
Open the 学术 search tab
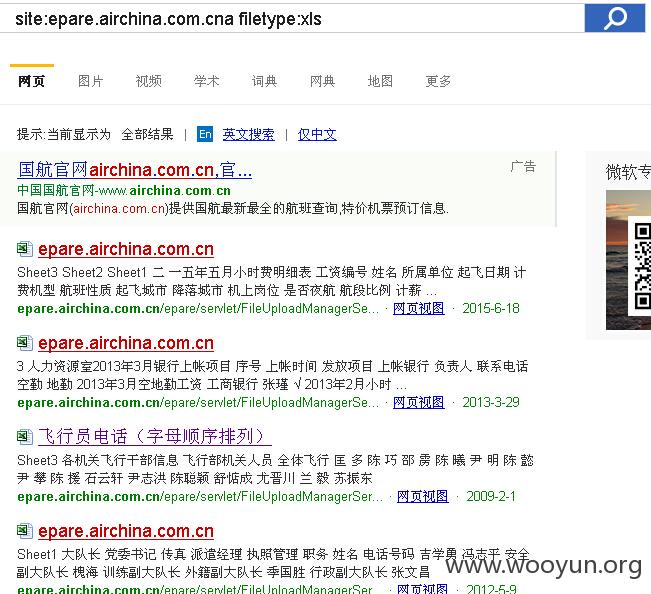[x=206, y=81]
